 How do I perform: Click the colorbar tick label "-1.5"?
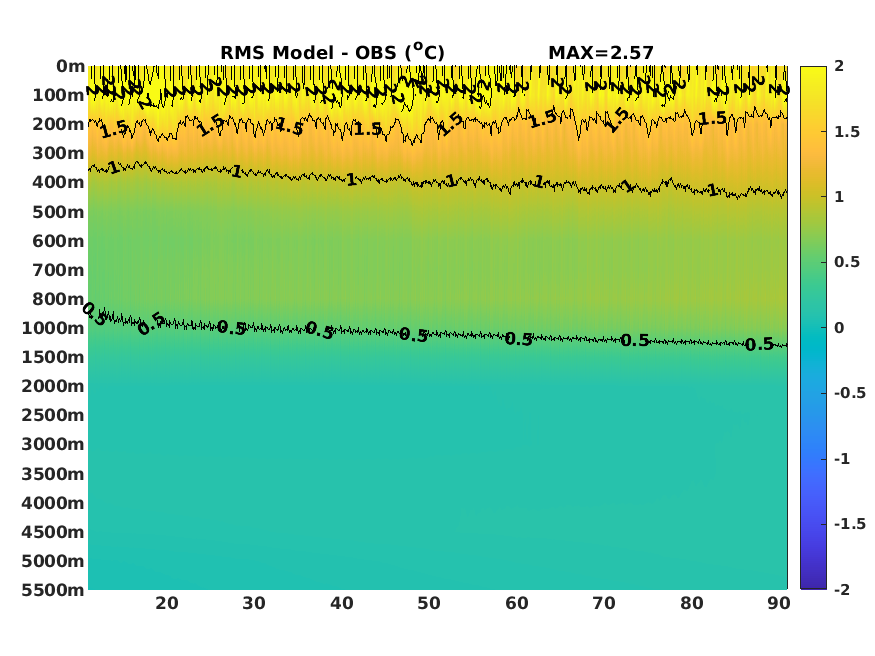(x=850, y=524)
